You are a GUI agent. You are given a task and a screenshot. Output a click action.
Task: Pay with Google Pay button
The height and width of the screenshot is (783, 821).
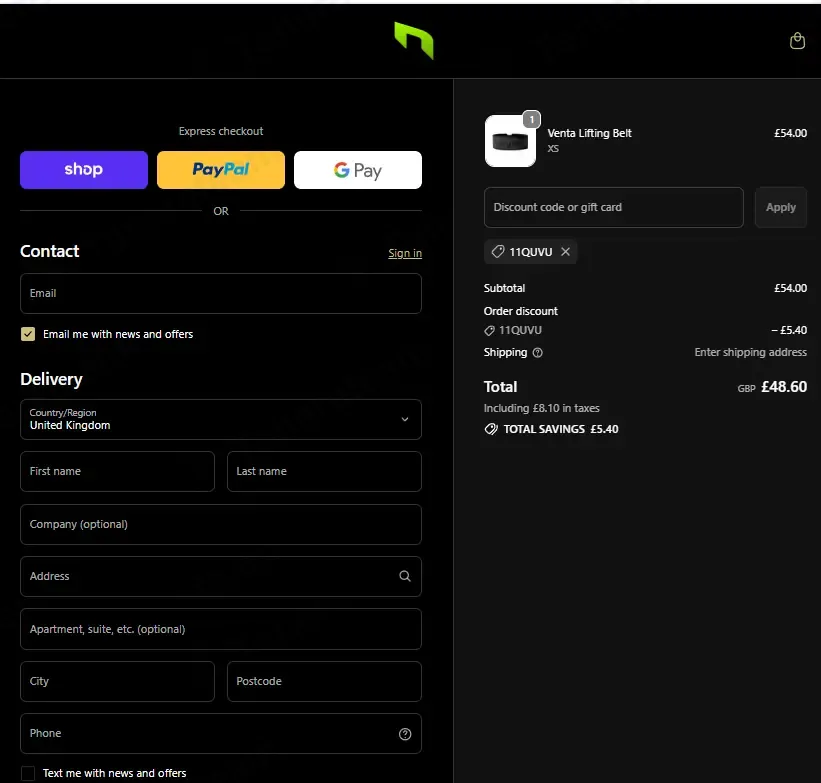coord(358,170)
